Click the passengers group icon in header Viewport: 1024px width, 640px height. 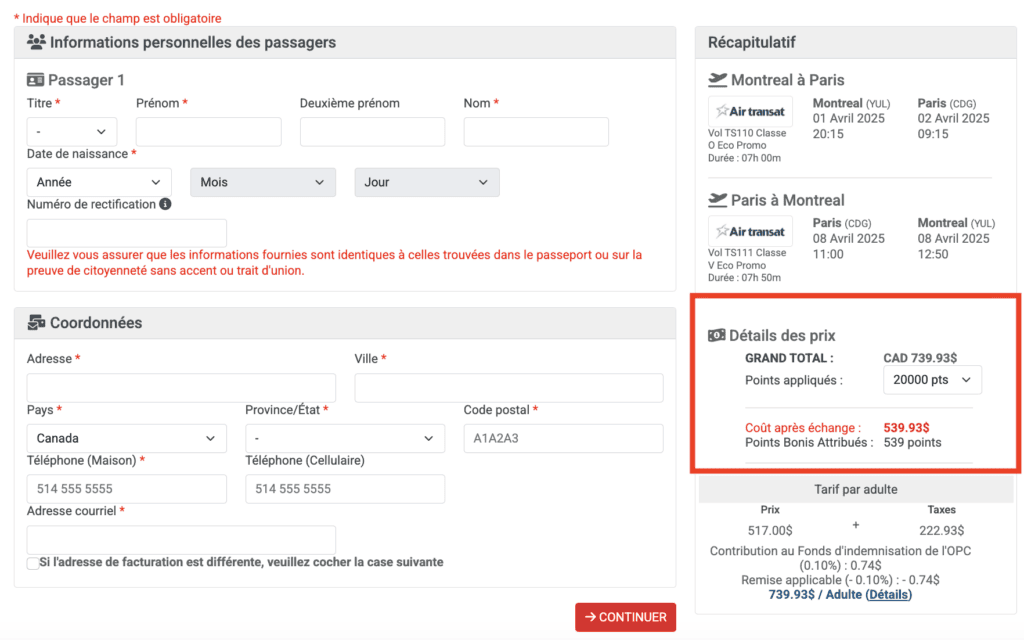37,42
